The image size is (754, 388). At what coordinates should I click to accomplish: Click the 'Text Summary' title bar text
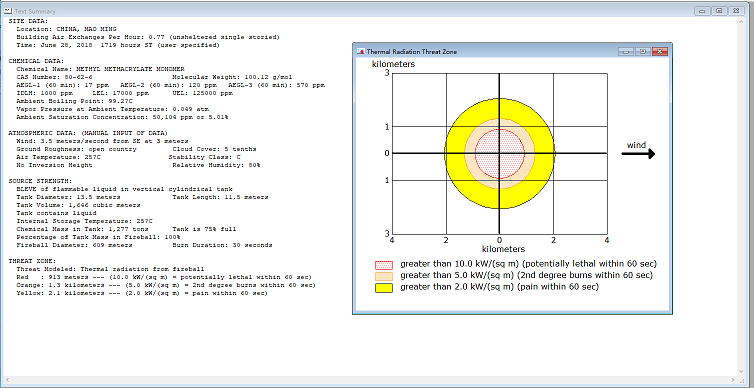pos(35,11)
